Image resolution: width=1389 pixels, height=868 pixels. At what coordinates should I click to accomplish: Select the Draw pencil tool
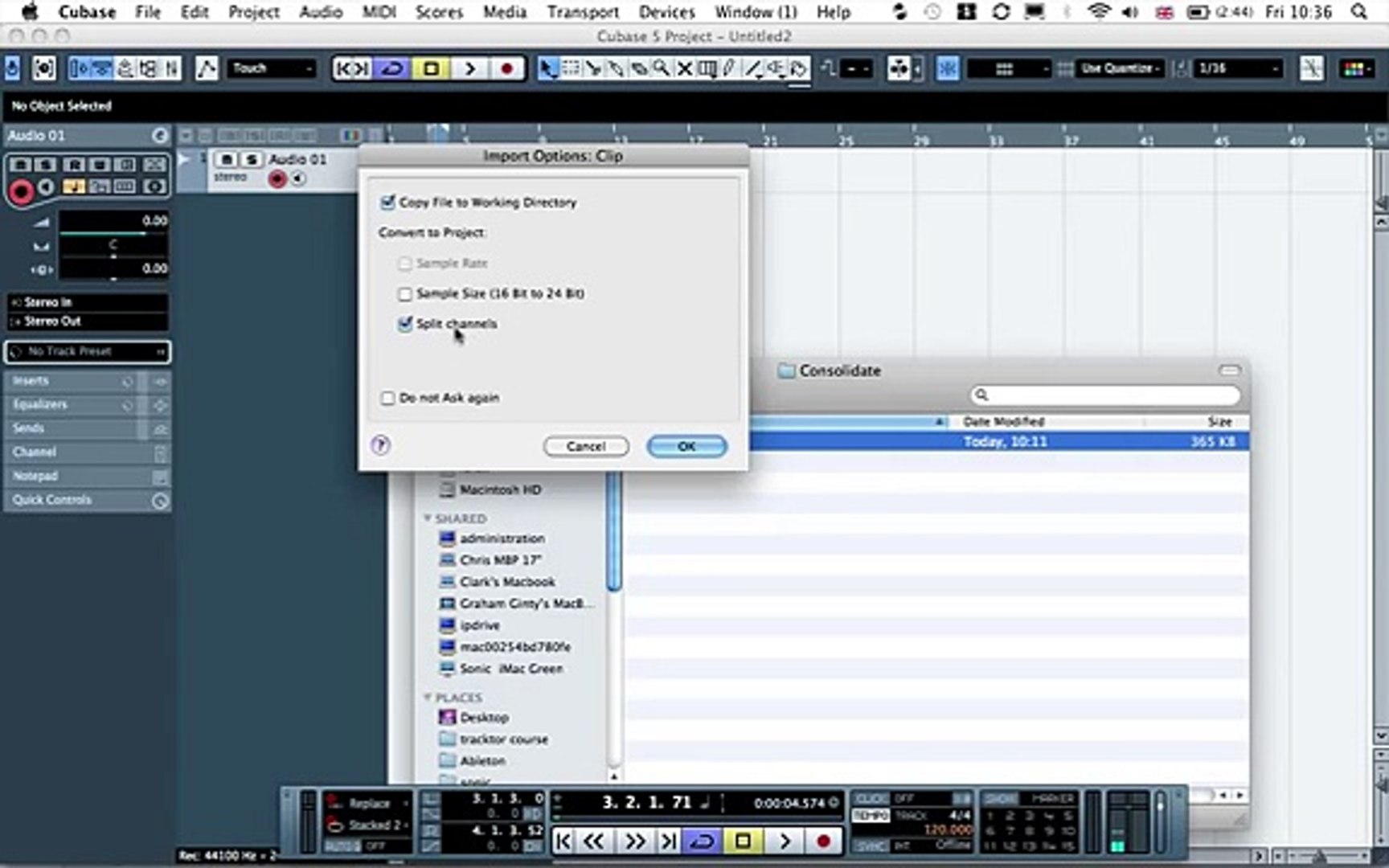(x=729, y=68)
